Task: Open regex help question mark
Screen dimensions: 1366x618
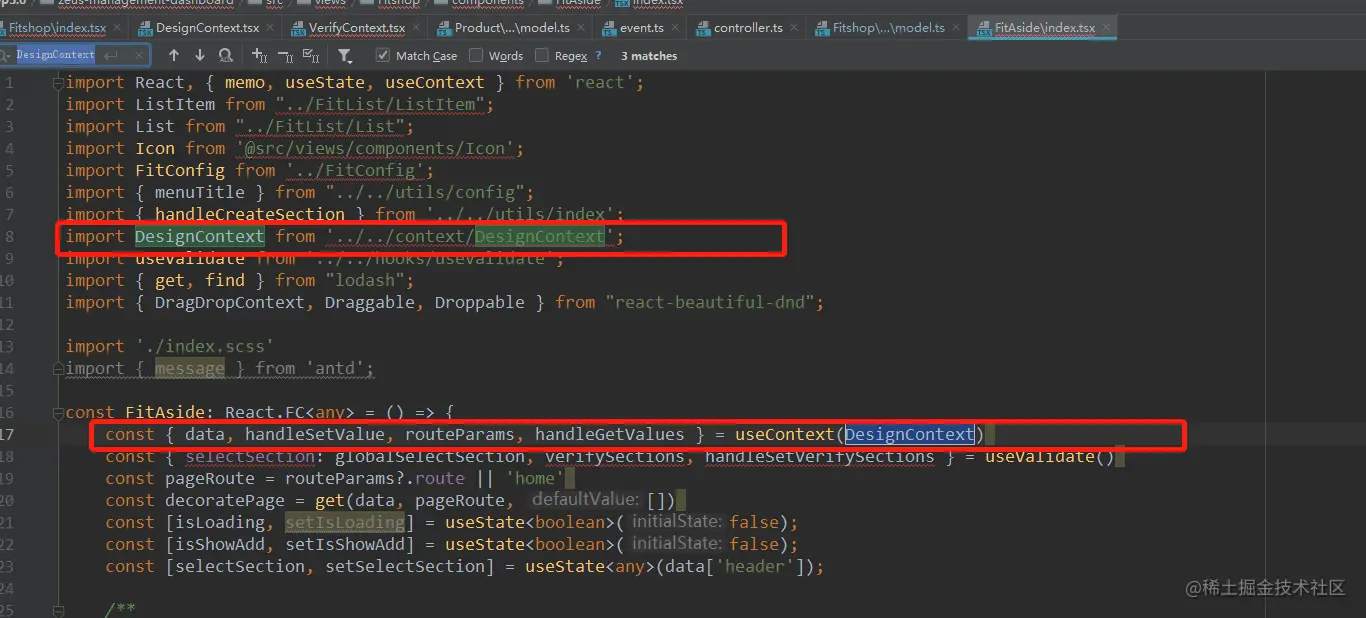Action: pyautogui.click(x=598, y=56)
